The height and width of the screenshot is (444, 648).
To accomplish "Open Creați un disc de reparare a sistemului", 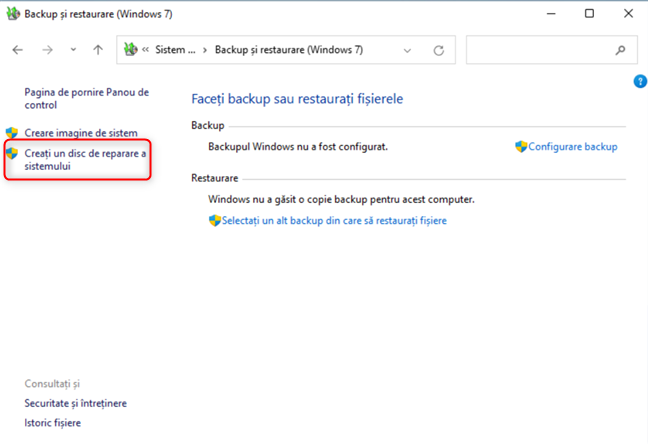I will (85, 160).
